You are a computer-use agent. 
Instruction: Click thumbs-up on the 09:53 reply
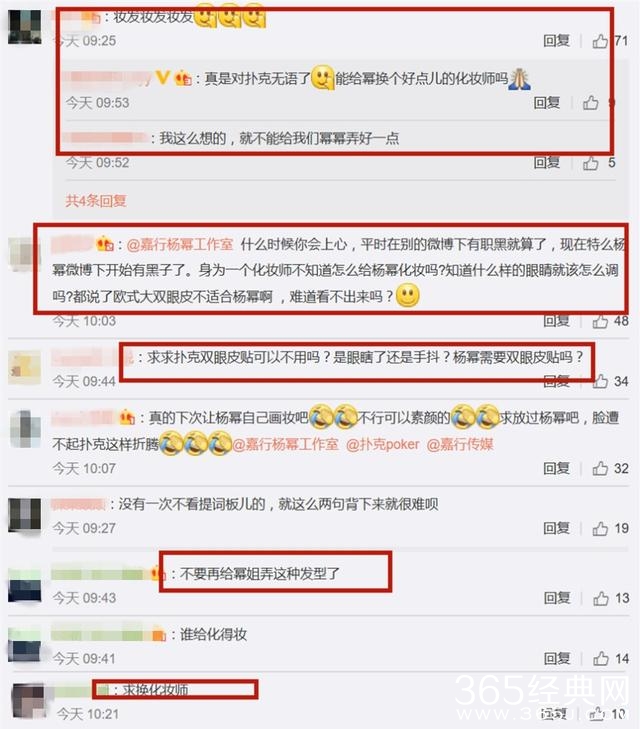pyautogui.click(x=591, y=102)
